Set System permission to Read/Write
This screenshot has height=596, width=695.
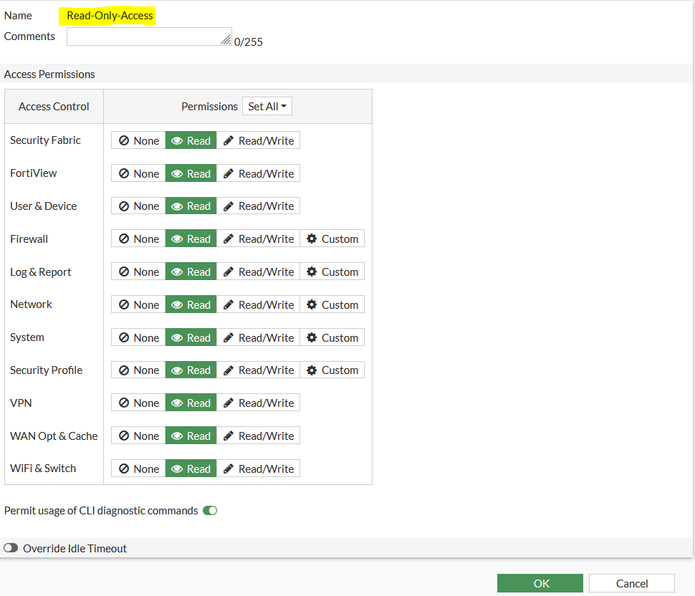[x=258, y=337]
